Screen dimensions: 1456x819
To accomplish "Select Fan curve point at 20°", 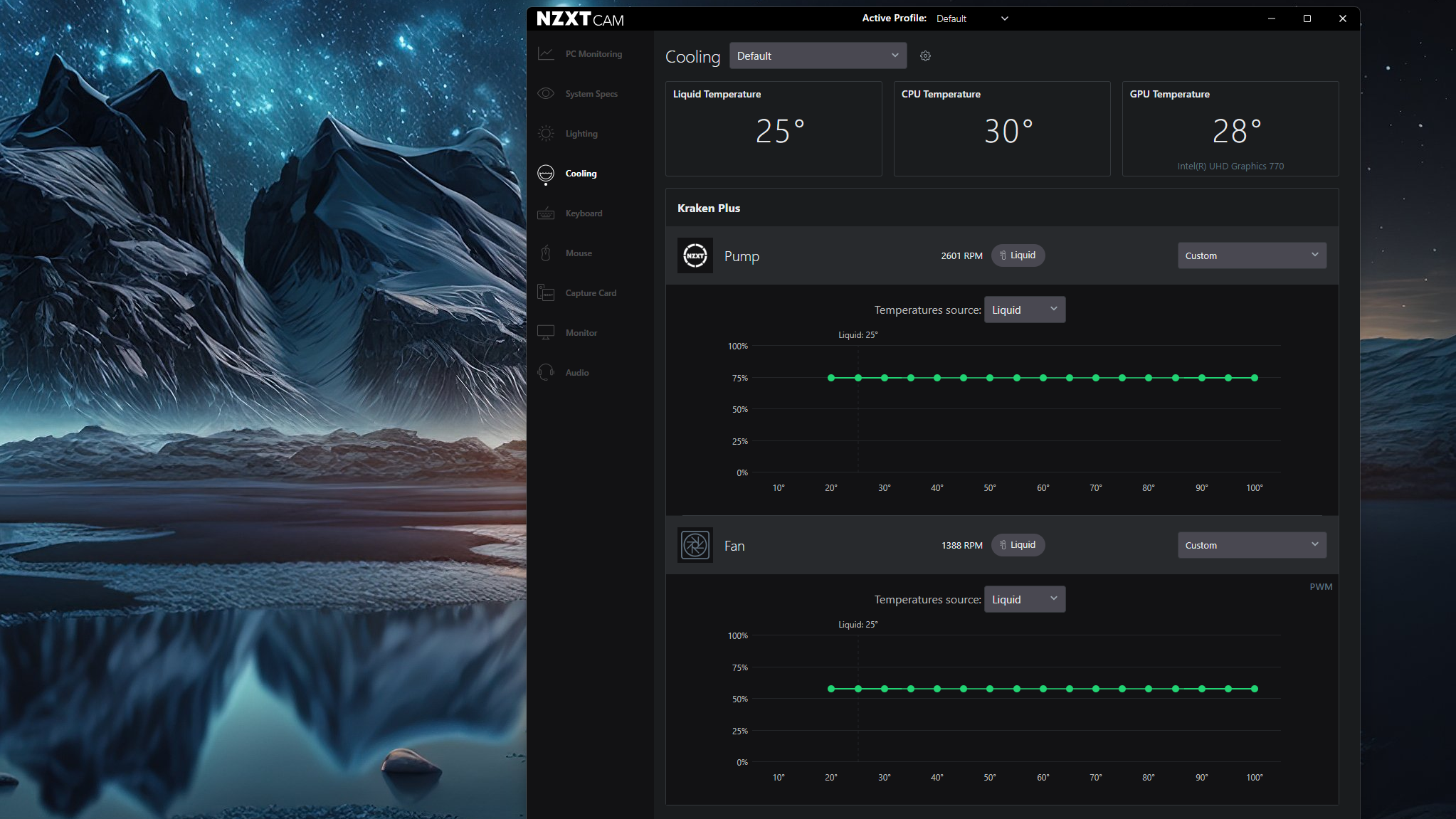I will point(831,689).
